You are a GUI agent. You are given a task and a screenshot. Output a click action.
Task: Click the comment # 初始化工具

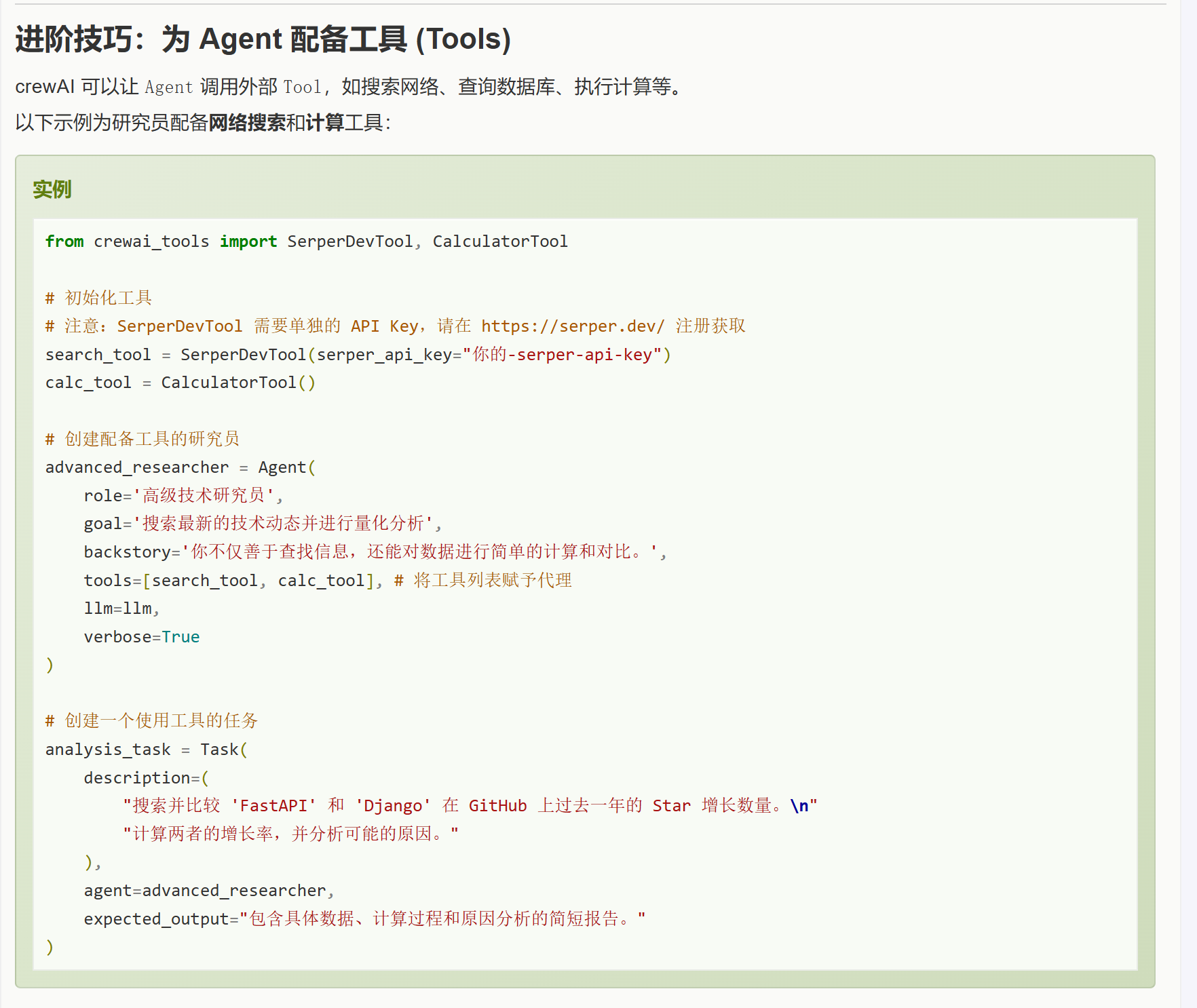[99, 298]
